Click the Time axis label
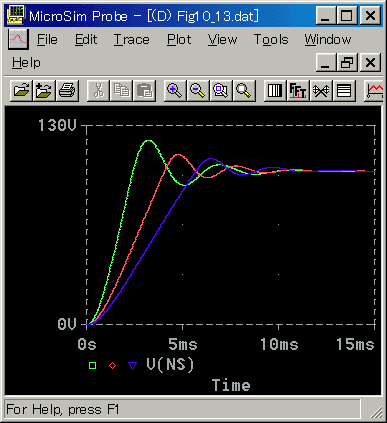The width and height of the screenshot is (387, 423). tap(231, 385)
